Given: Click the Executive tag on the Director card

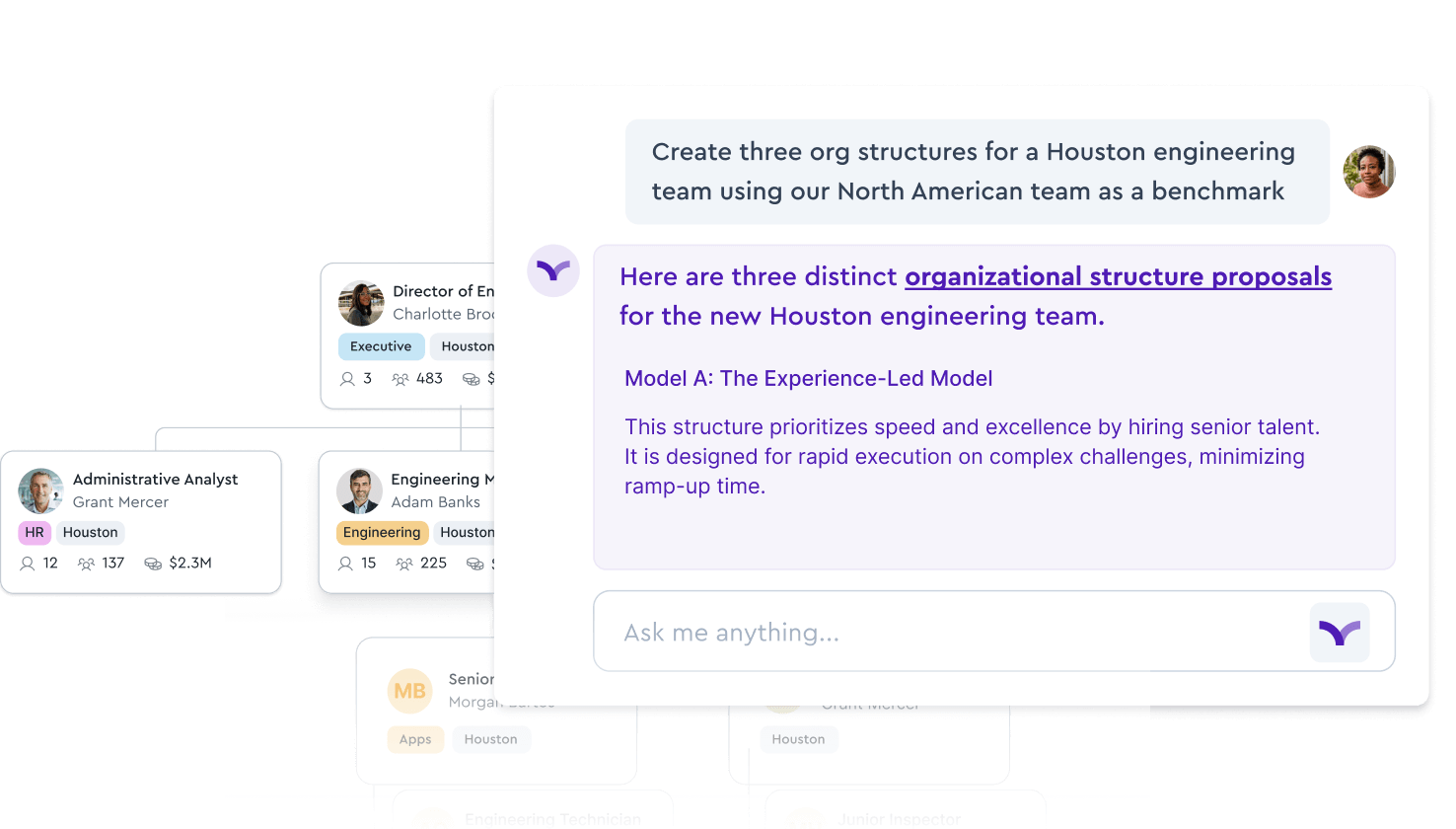Looking at the screenshot, I should [x=381, y=346].
